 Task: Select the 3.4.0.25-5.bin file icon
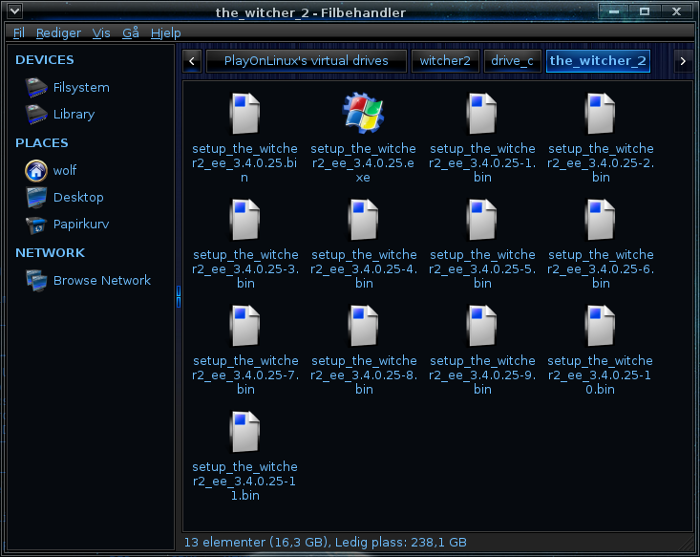point(482,220)
